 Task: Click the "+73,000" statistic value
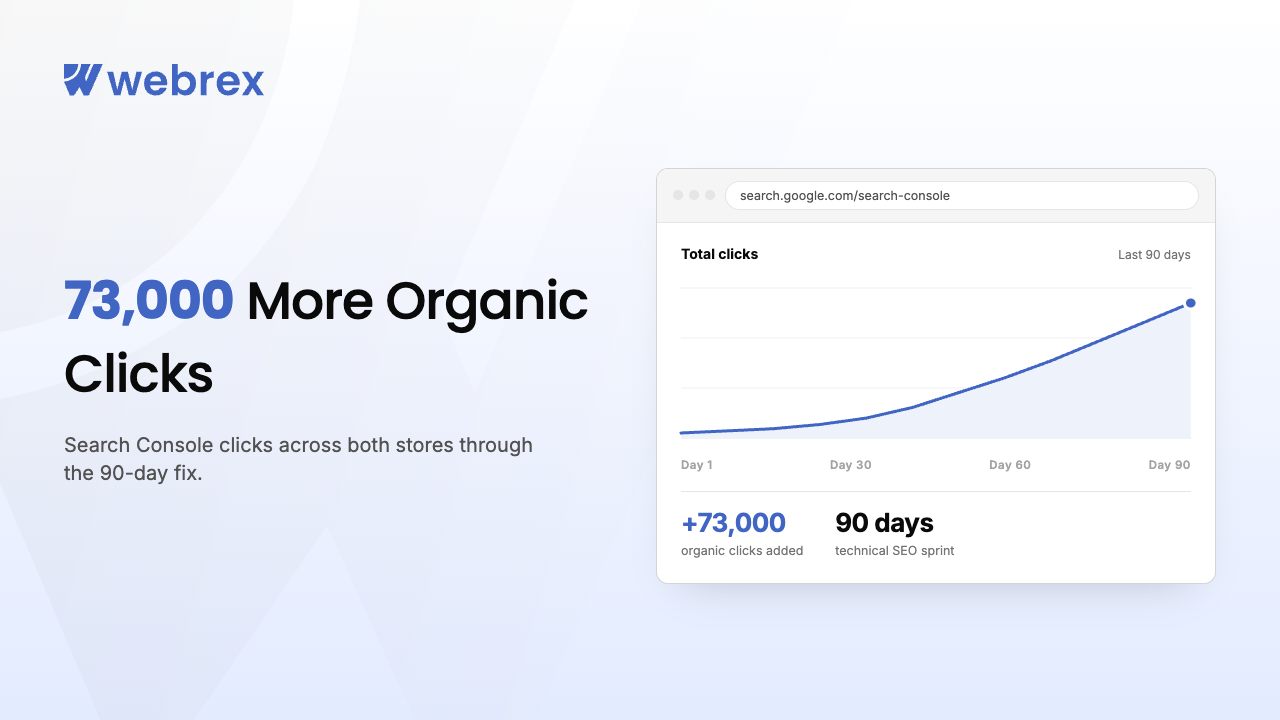[x=733, y=523]
